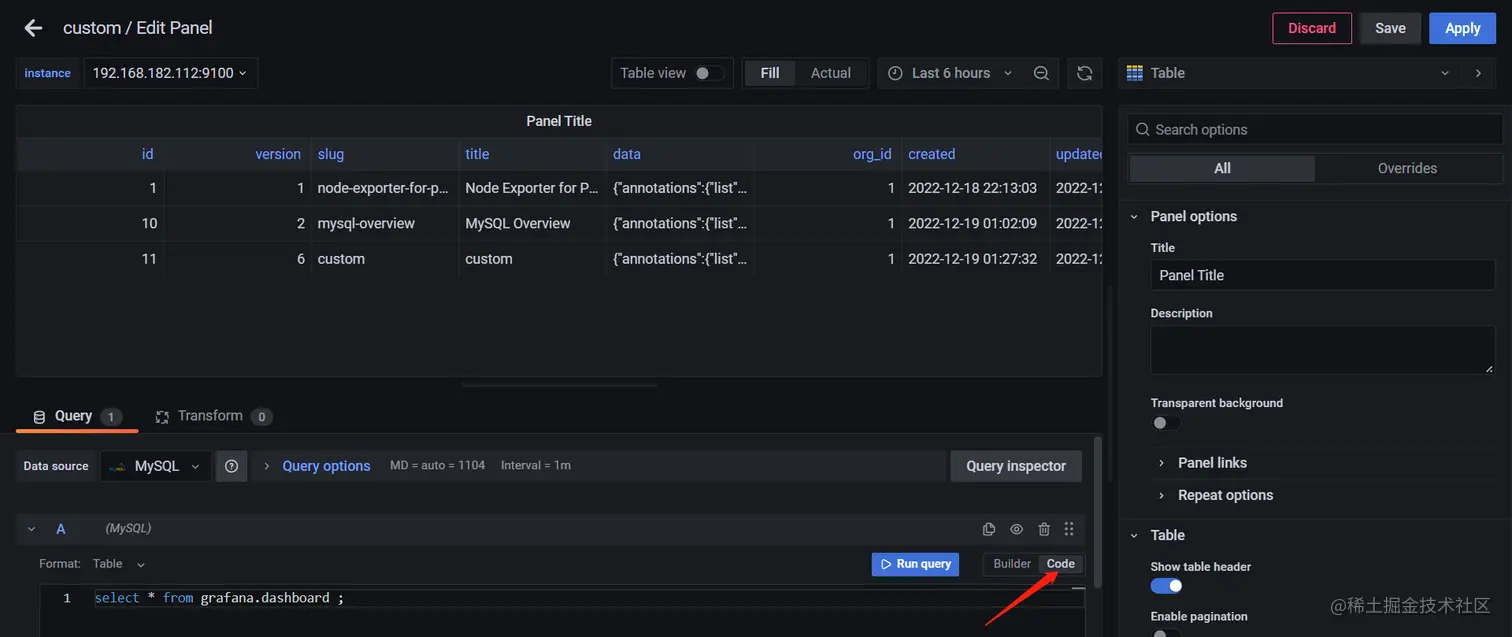Open data source help icon
The image size is (1512, 637).
[x=231, y=466]
